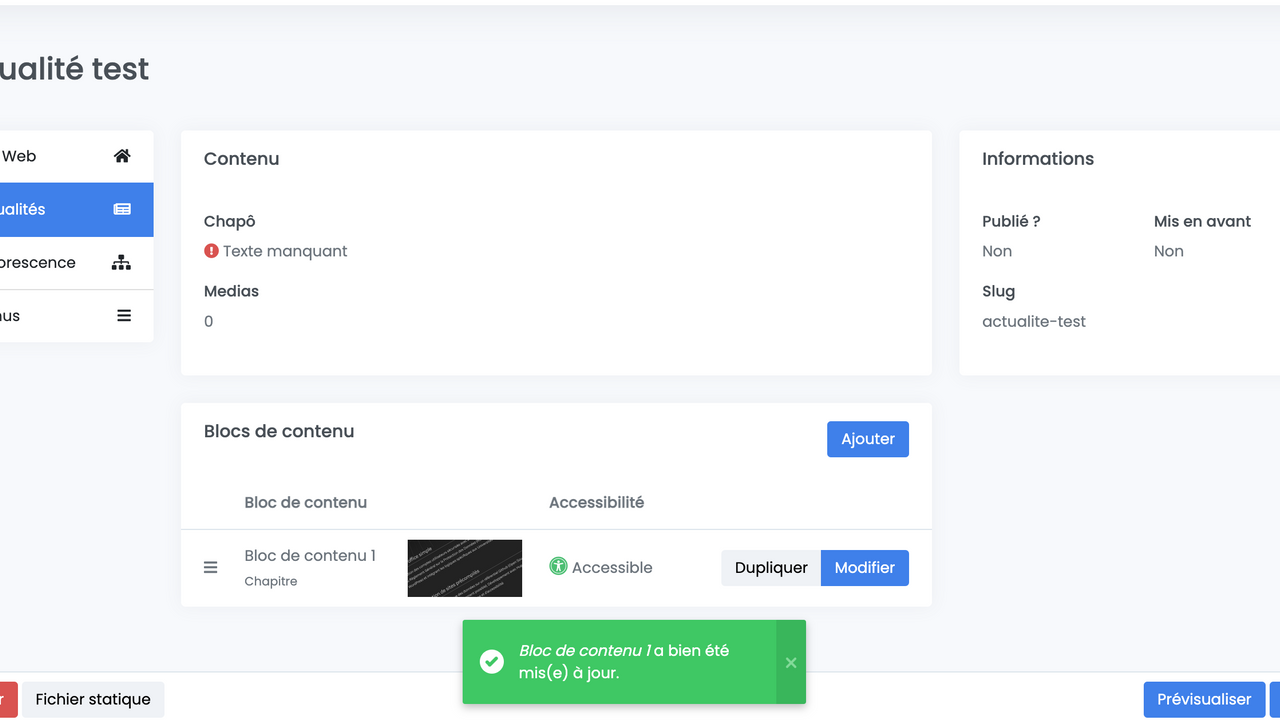Click the actualite-test slug value
Screen dimensions: 1280x720
coord(1033,321)
